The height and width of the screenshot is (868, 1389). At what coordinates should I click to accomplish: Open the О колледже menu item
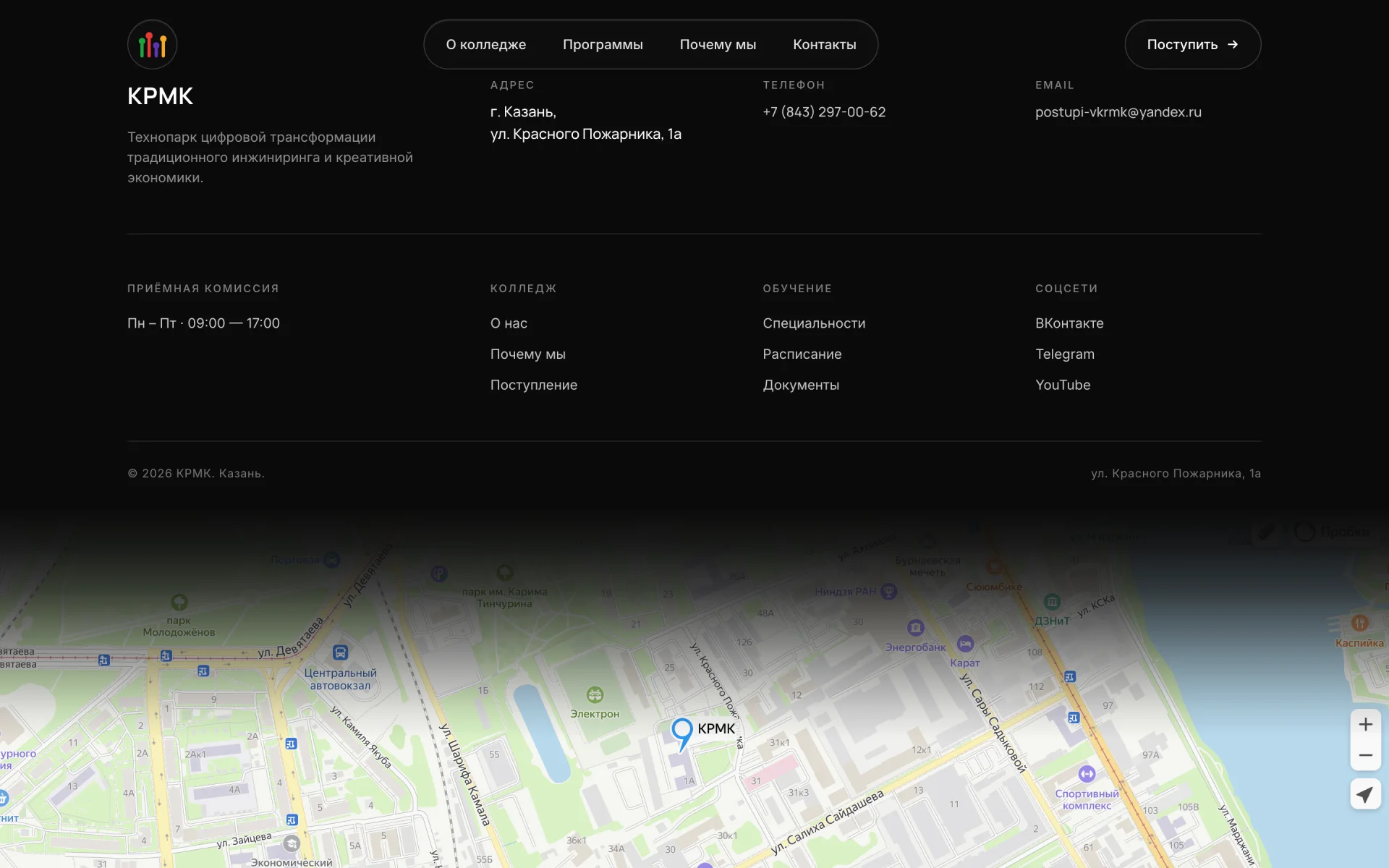pyautogui.click(x=486, y=44)
